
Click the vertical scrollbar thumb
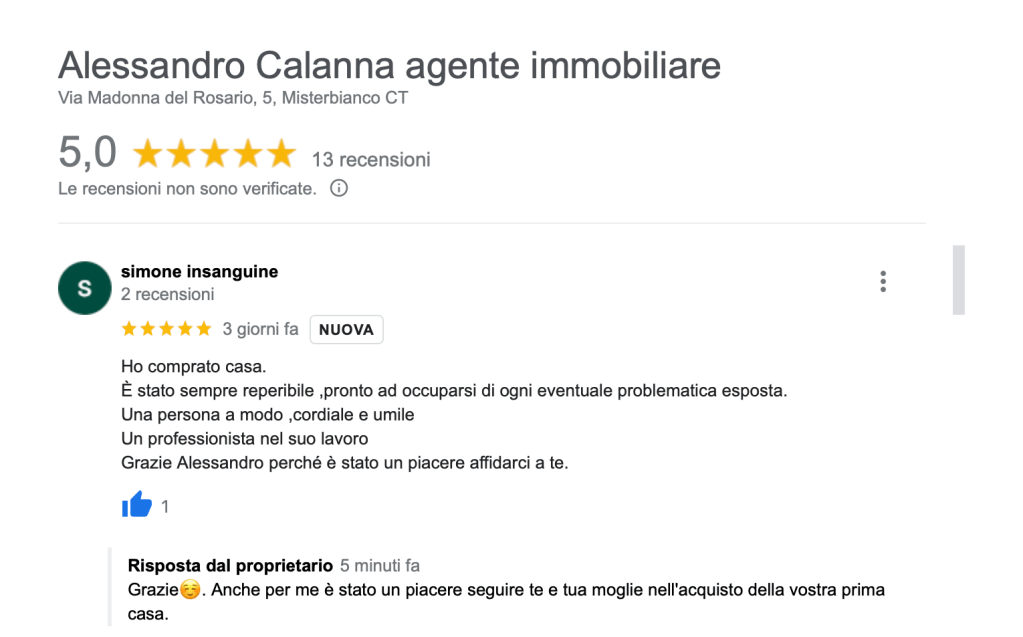coord(958,279)
